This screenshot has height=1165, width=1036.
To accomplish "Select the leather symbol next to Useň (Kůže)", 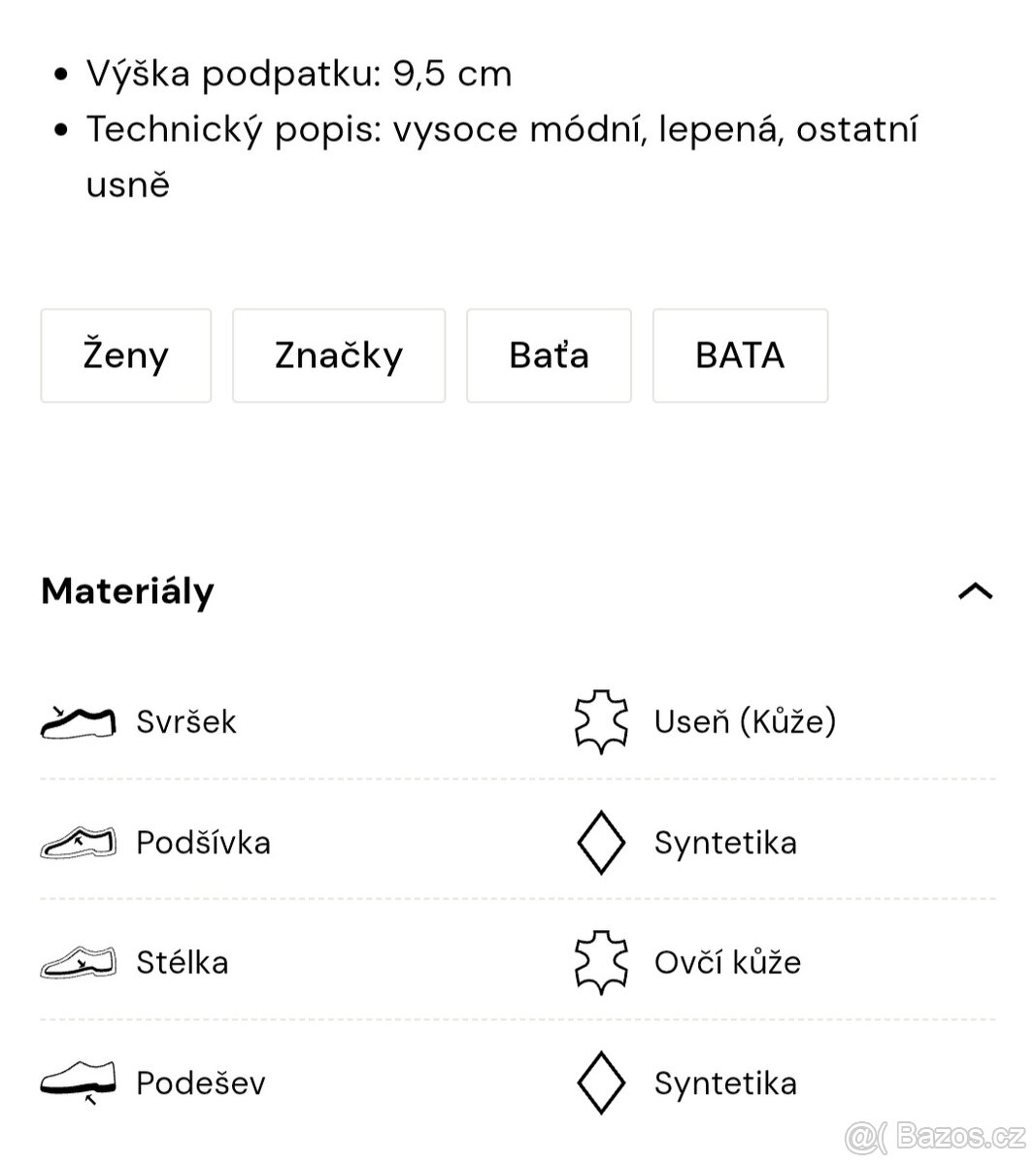I will pos(600,719).
